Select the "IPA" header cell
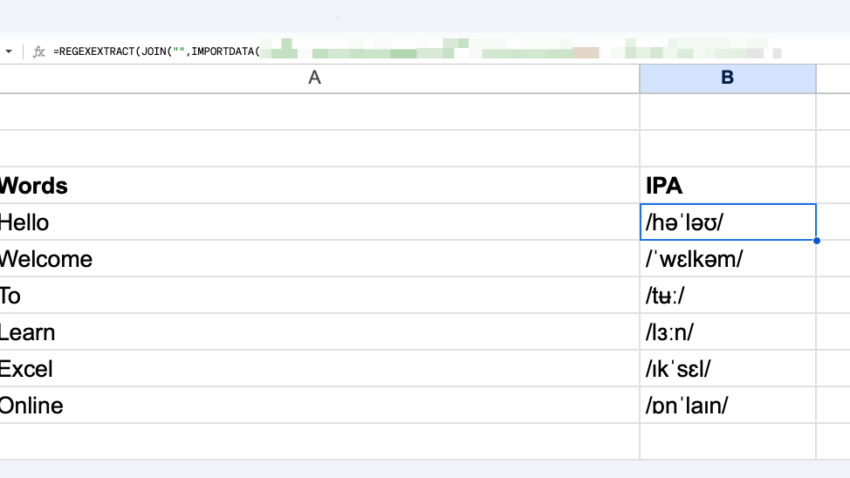This screenshot has width=850, height=478. [727, 185]
